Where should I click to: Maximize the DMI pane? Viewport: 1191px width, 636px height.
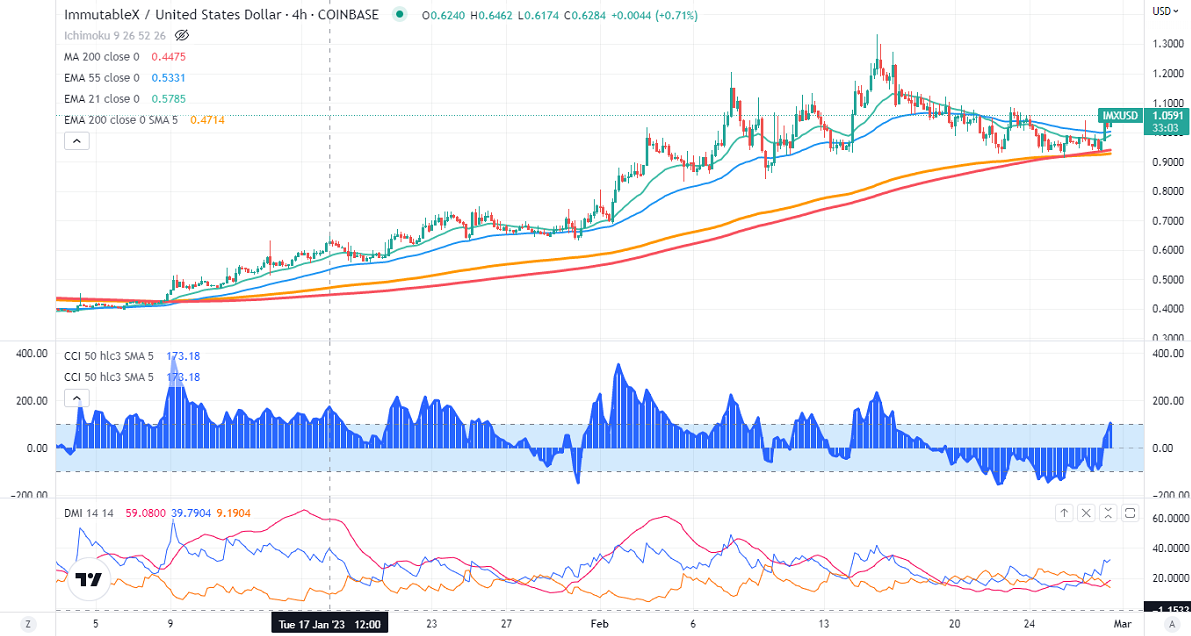click(1130, 513)
